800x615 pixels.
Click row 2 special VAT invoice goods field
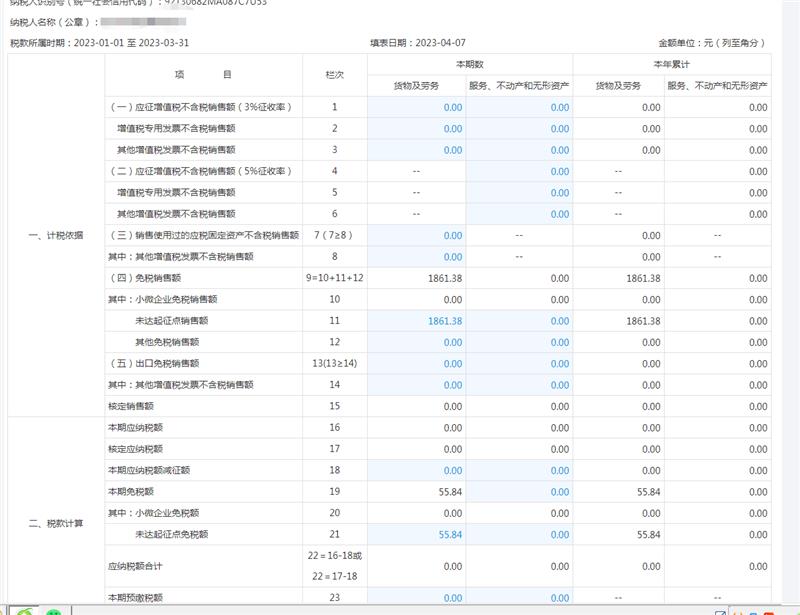pyautogui.click(x=416, y=129)
